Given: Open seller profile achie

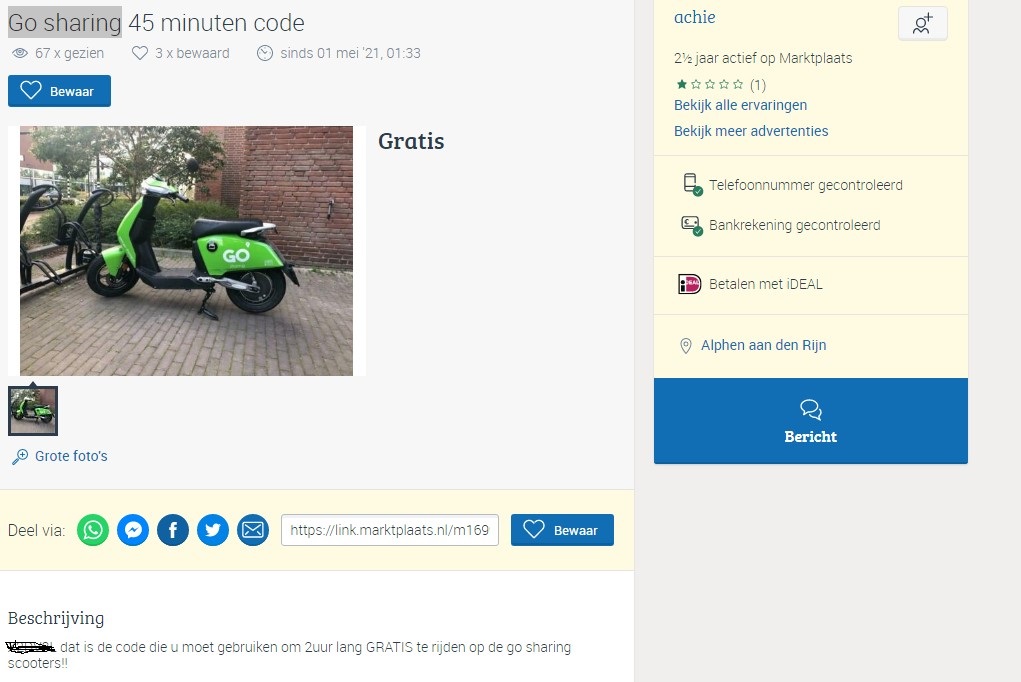Looking at the screenshot, I should click(x=694, y=18).
